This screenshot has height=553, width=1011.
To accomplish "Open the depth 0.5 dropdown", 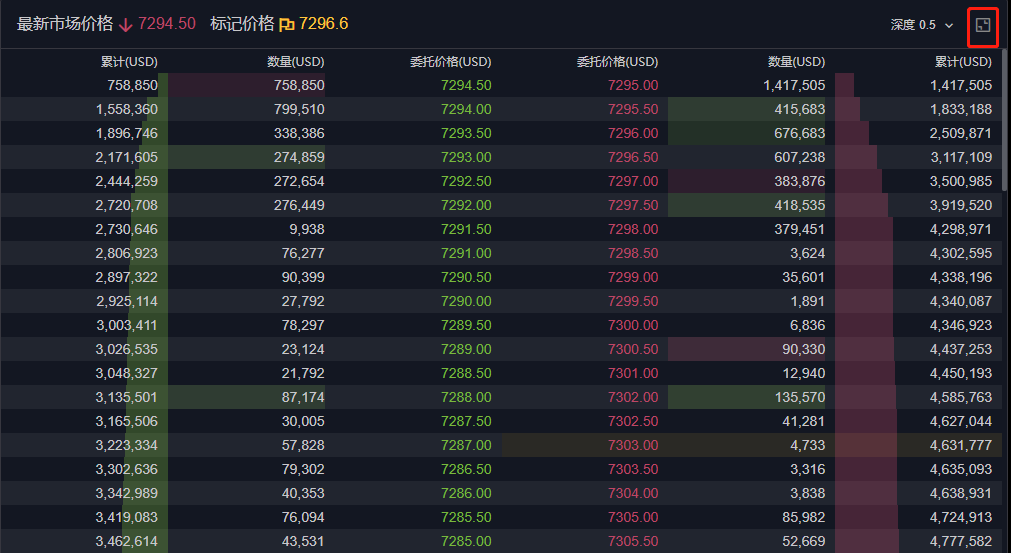I will click(x=922, y=25).
